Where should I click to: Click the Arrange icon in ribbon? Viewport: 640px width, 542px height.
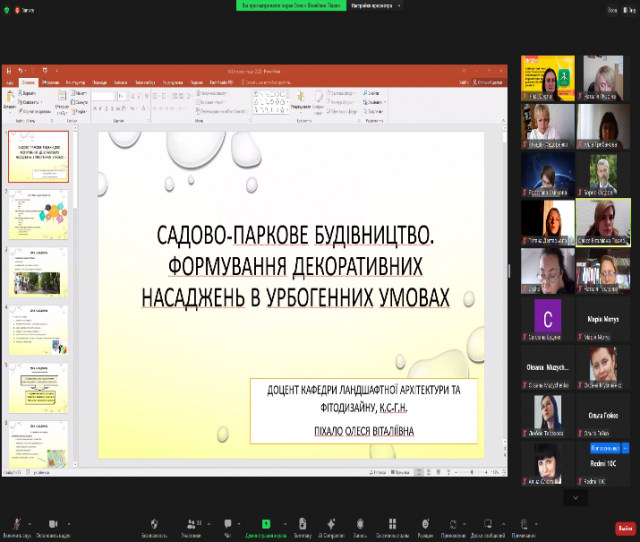coord(300,98)
